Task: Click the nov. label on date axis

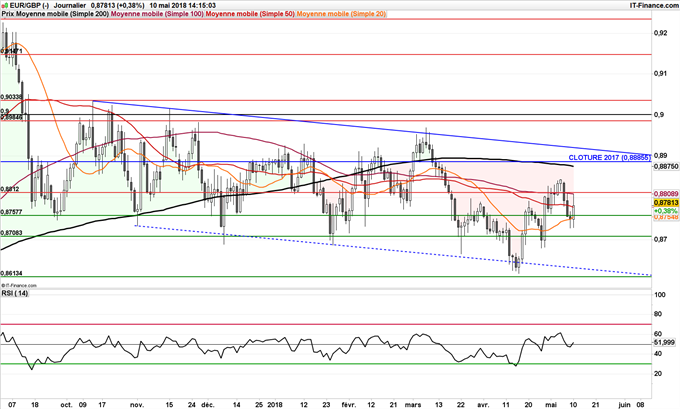Action: tap(137, 405)
